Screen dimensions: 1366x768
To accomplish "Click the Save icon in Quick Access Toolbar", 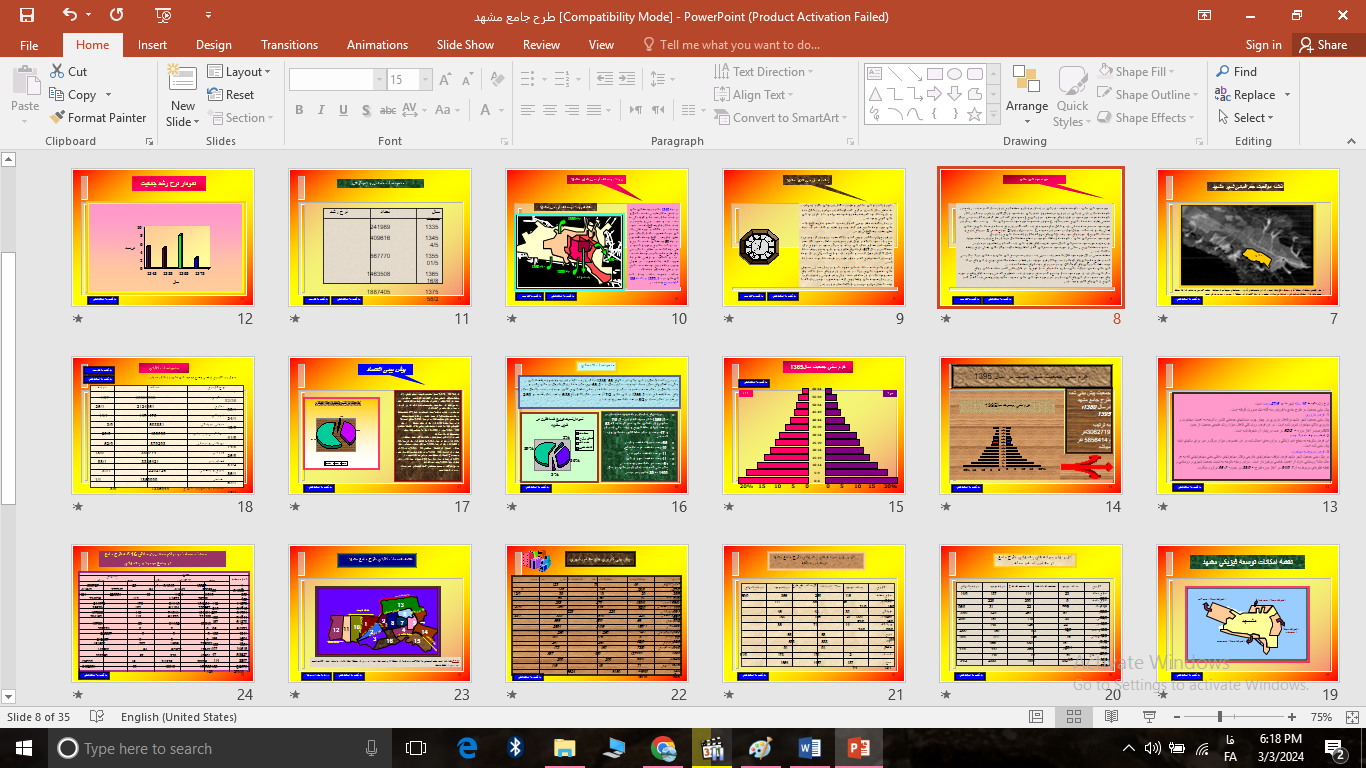I will coord(27,15).
